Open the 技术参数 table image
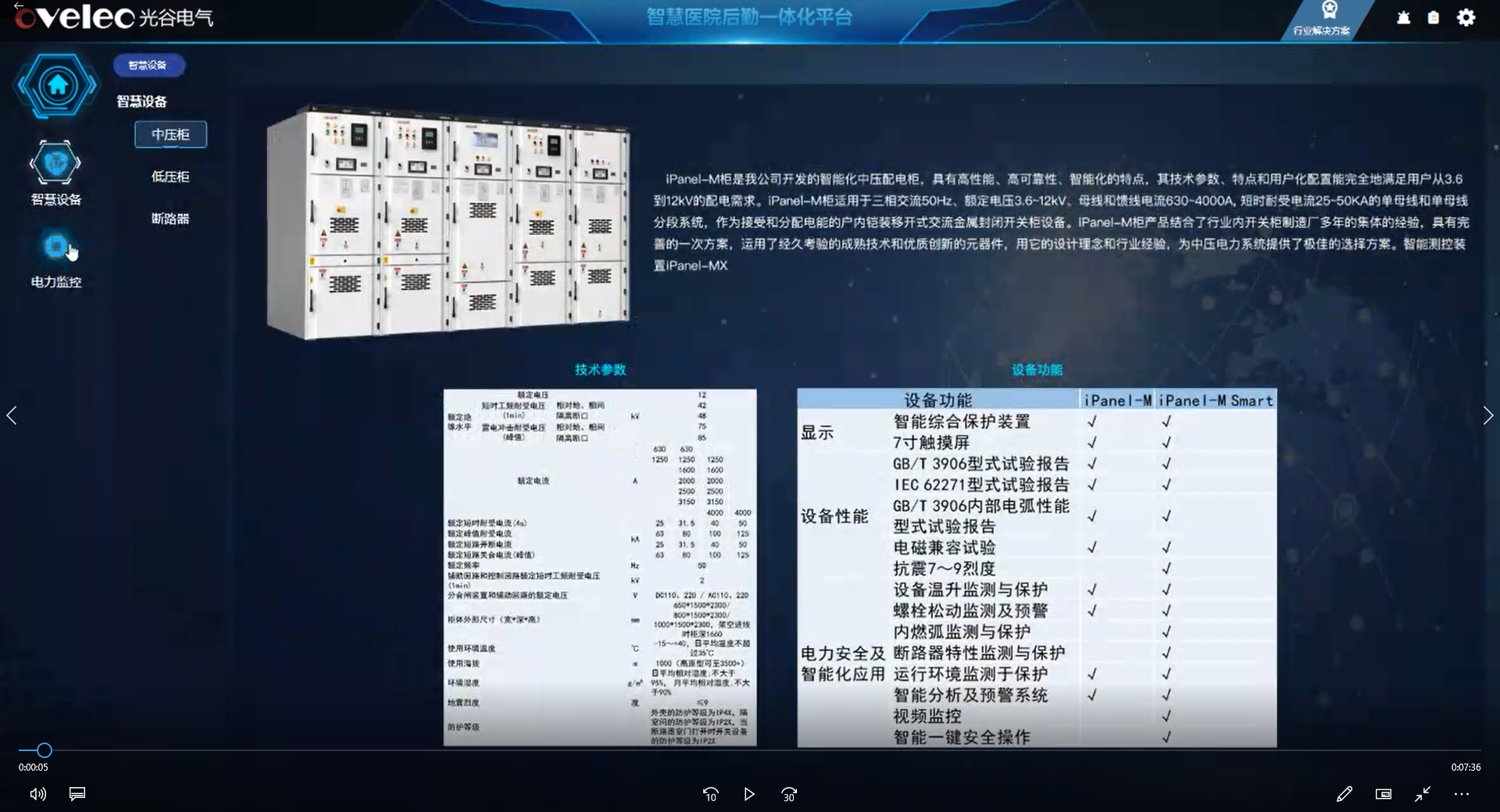The height and width of the screenshot is (812, 1500). pos(600,567)
